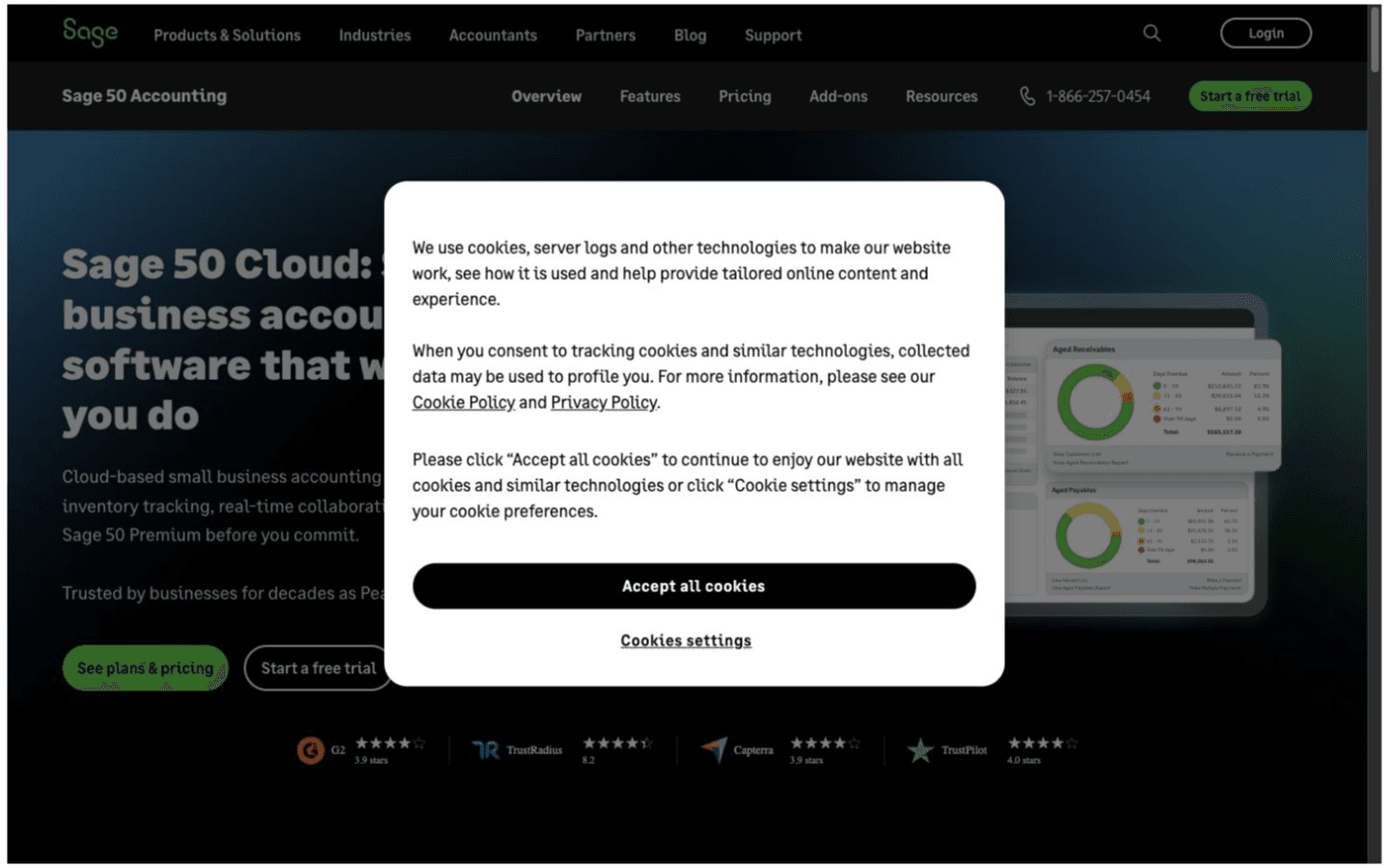This screenshot has width=1389, height=868.
Task: Open the Industries menu
Action: coord(374,35)
